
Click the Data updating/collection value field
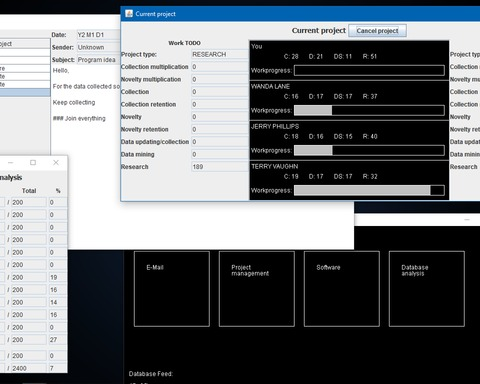point(220,142)
